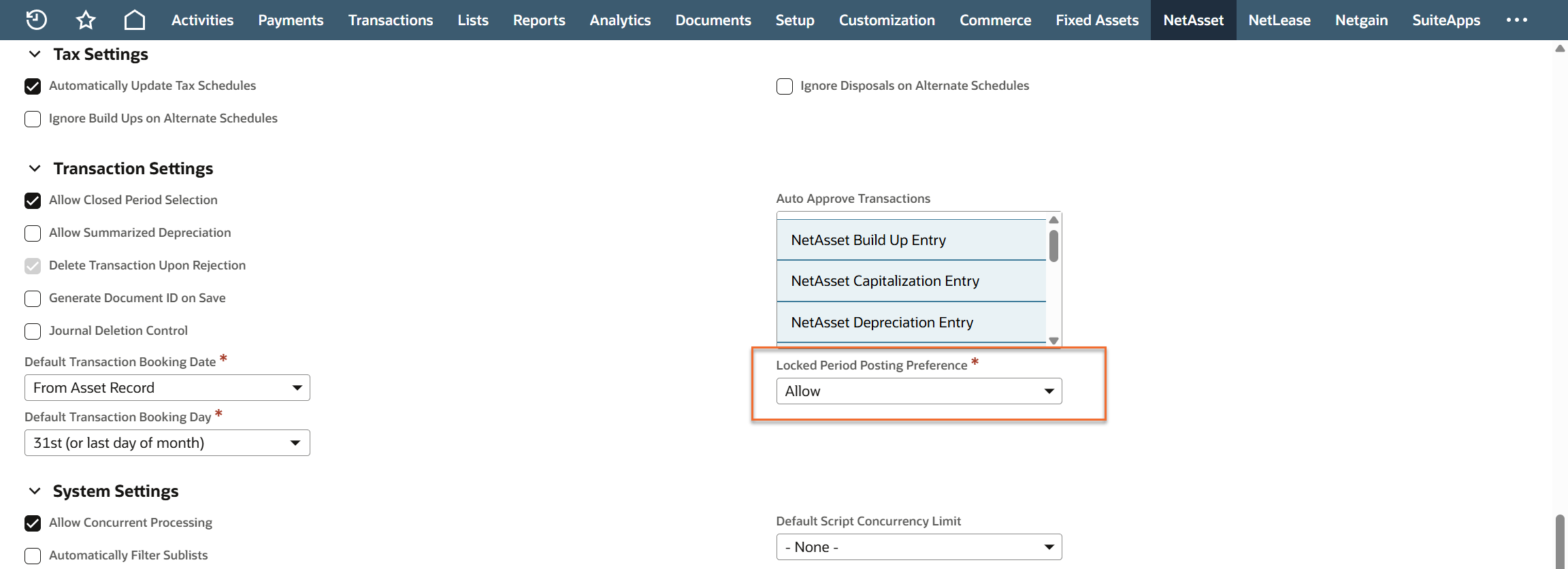This screenshot has width=1568, height=569.
Task: Open the Reports menu
Action: click(x=538, y=20)
